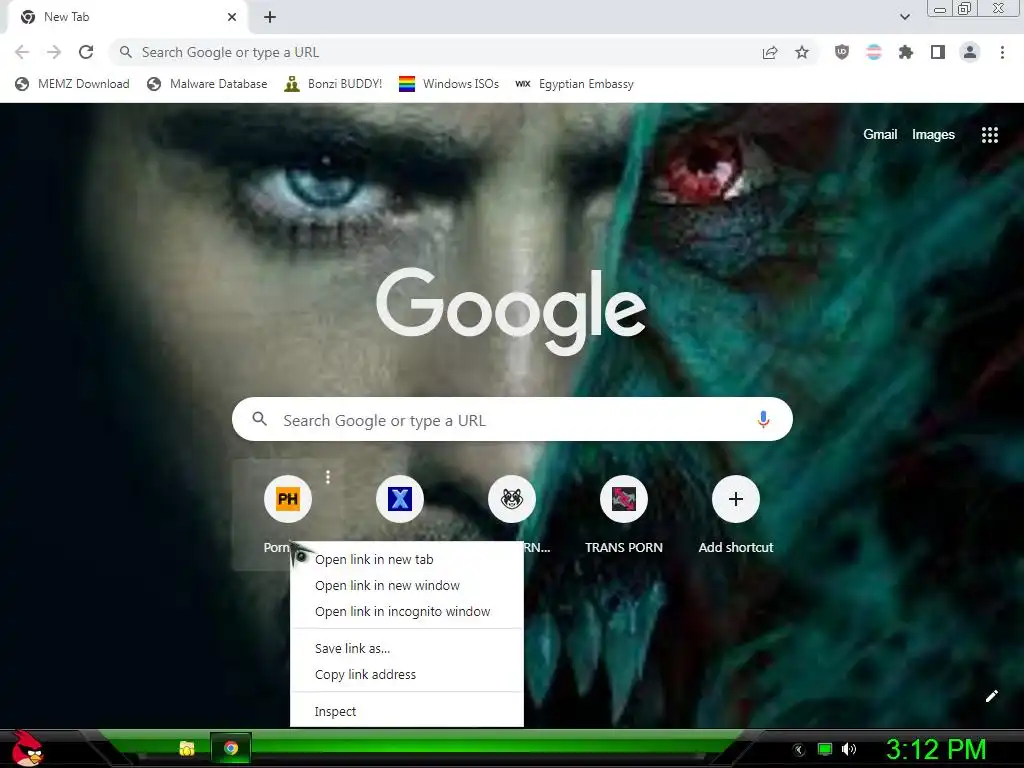Open the uBlock shield extension icon

[x=842, y=52]
